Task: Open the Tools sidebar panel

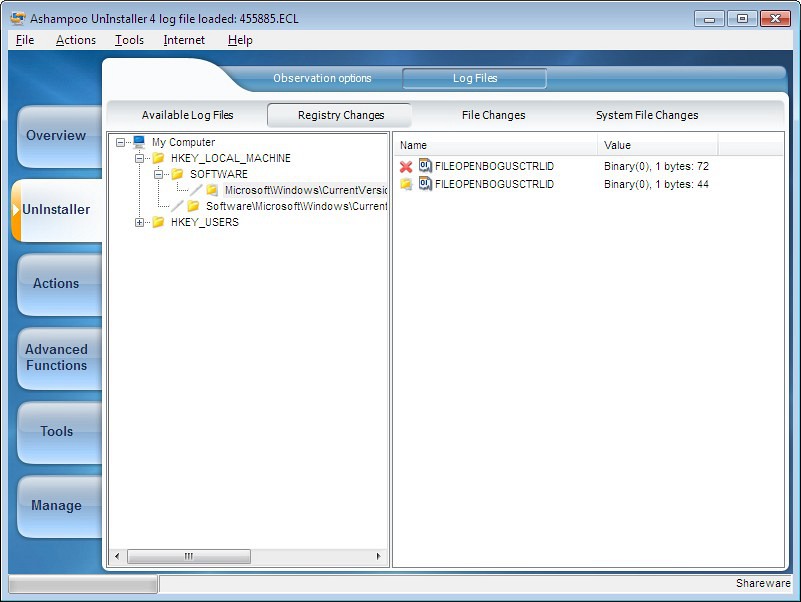Action: point(57,432)
